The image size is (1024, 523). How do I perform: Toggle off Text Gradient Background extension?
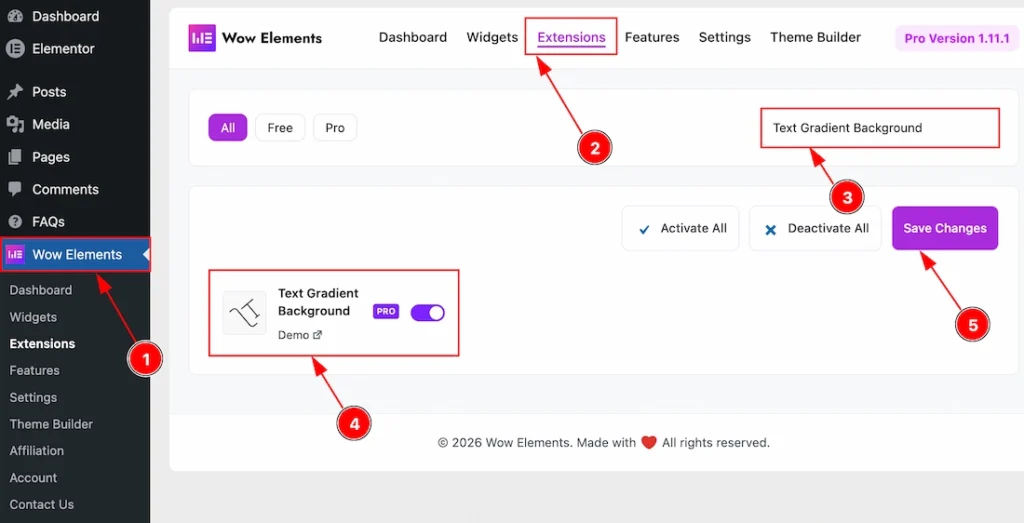pos(428,313)
